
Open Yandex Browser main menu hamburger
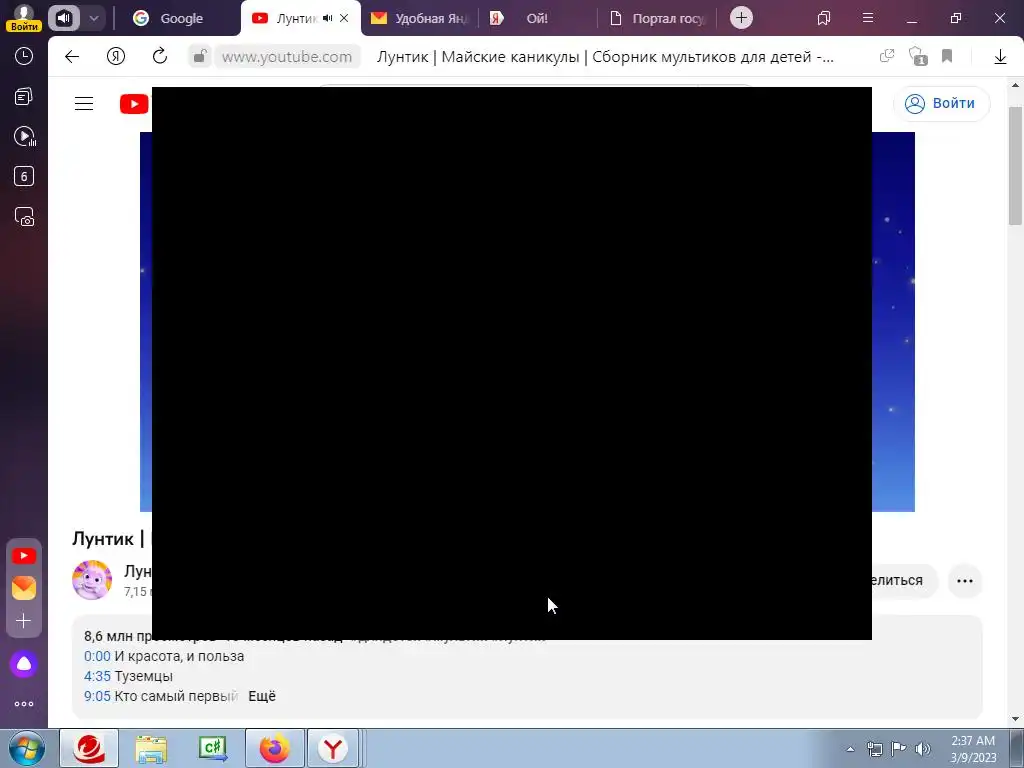coord(868,18)
